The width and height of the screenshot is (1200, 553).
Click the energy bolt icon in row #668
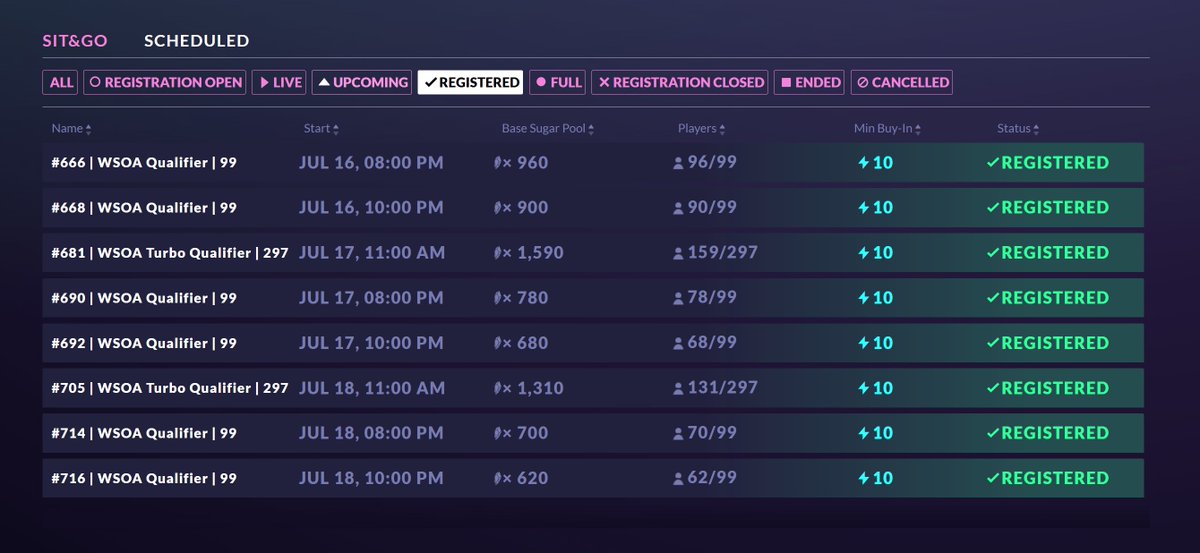click(864, 207)
